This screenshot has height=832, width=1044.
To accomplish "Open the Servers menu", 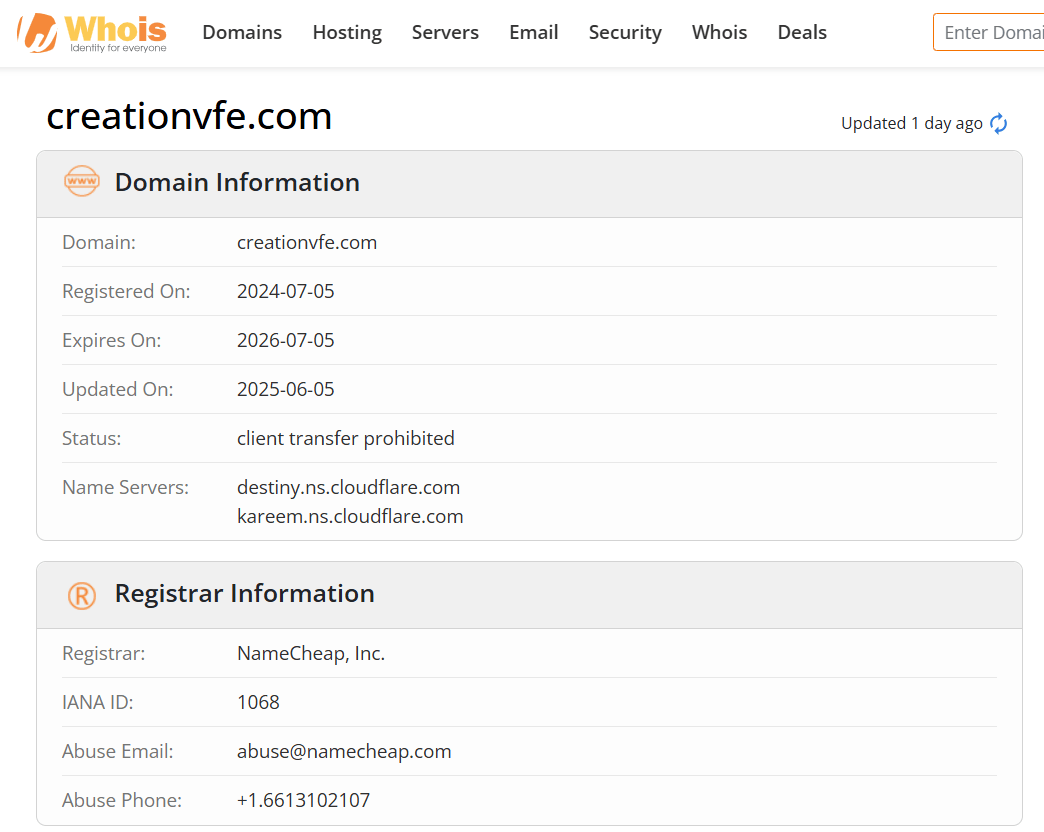I will click(445, 32).
